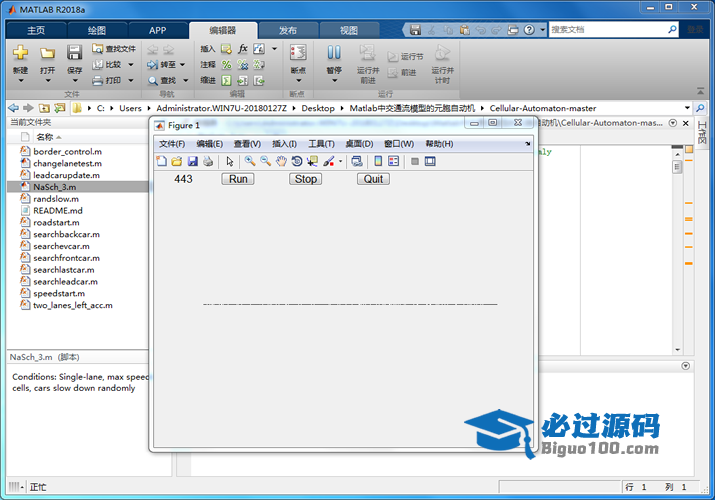This screenshot has height=500, width=715.
Task: Open the 帮助(H) menu in Figure 1
Action: pos(439,144)
